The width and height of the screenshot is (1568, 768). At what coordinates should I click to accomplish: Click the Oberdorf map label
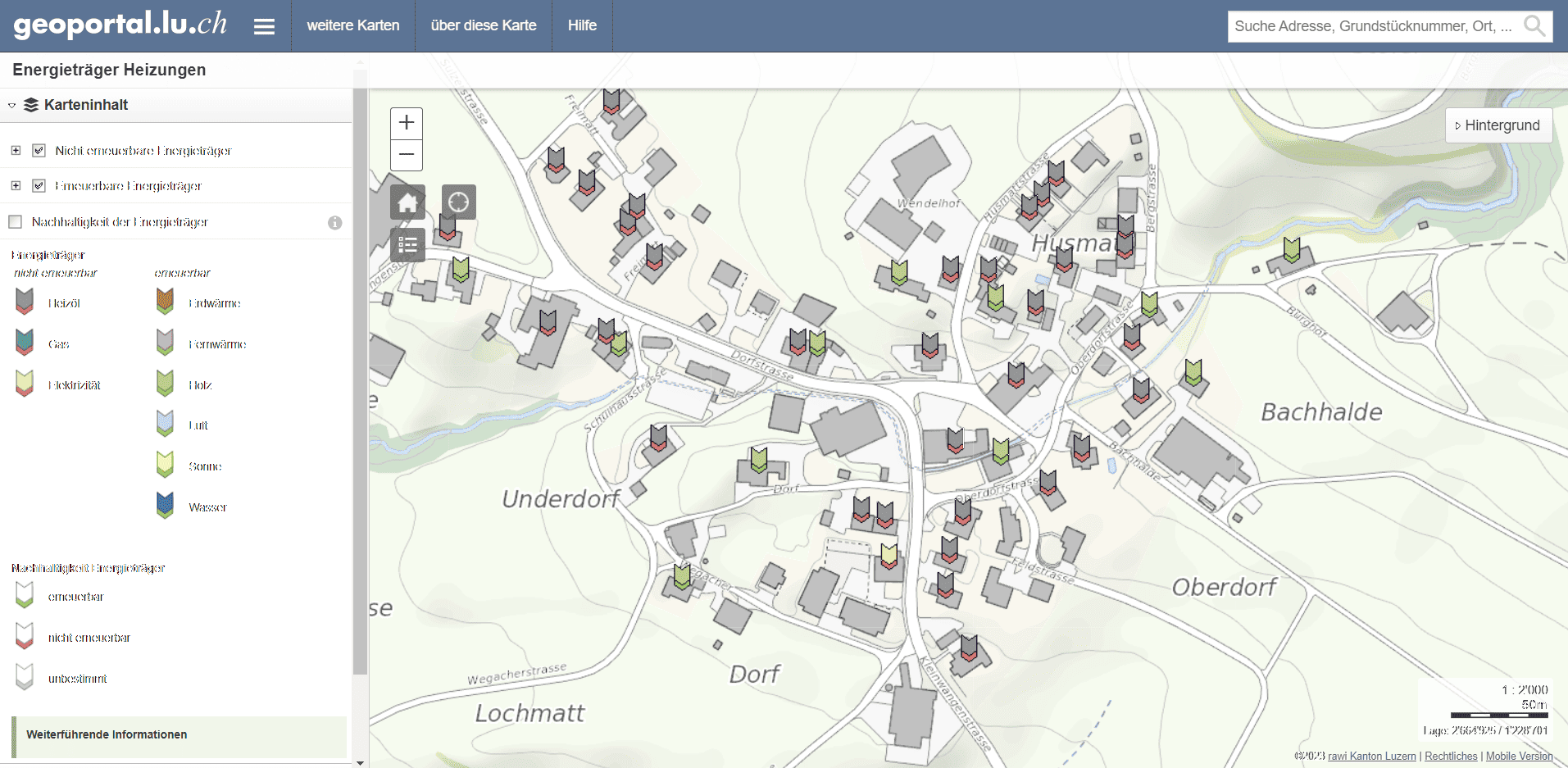(x=1225, y=588)
